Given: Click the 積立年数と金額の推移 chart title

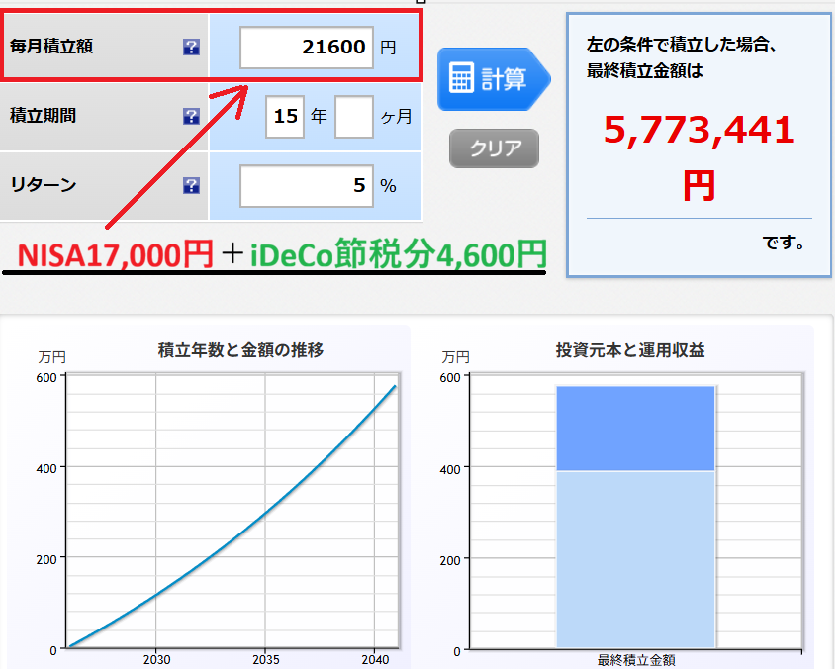Looking at the screenshot, I should point(240,350).
